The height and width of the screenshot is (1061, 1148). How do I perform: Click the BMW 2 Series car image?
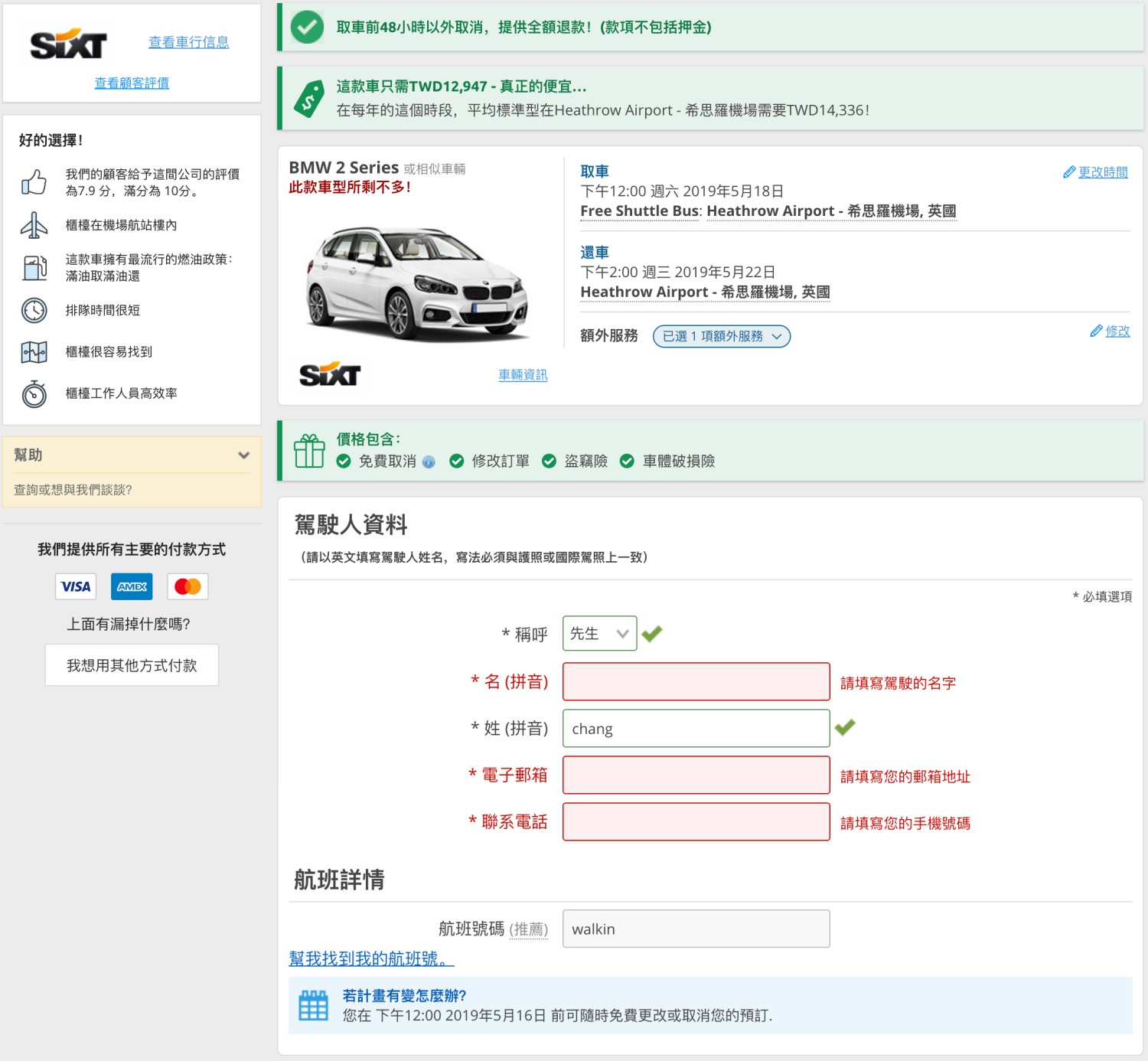click(x=418, y=283)
